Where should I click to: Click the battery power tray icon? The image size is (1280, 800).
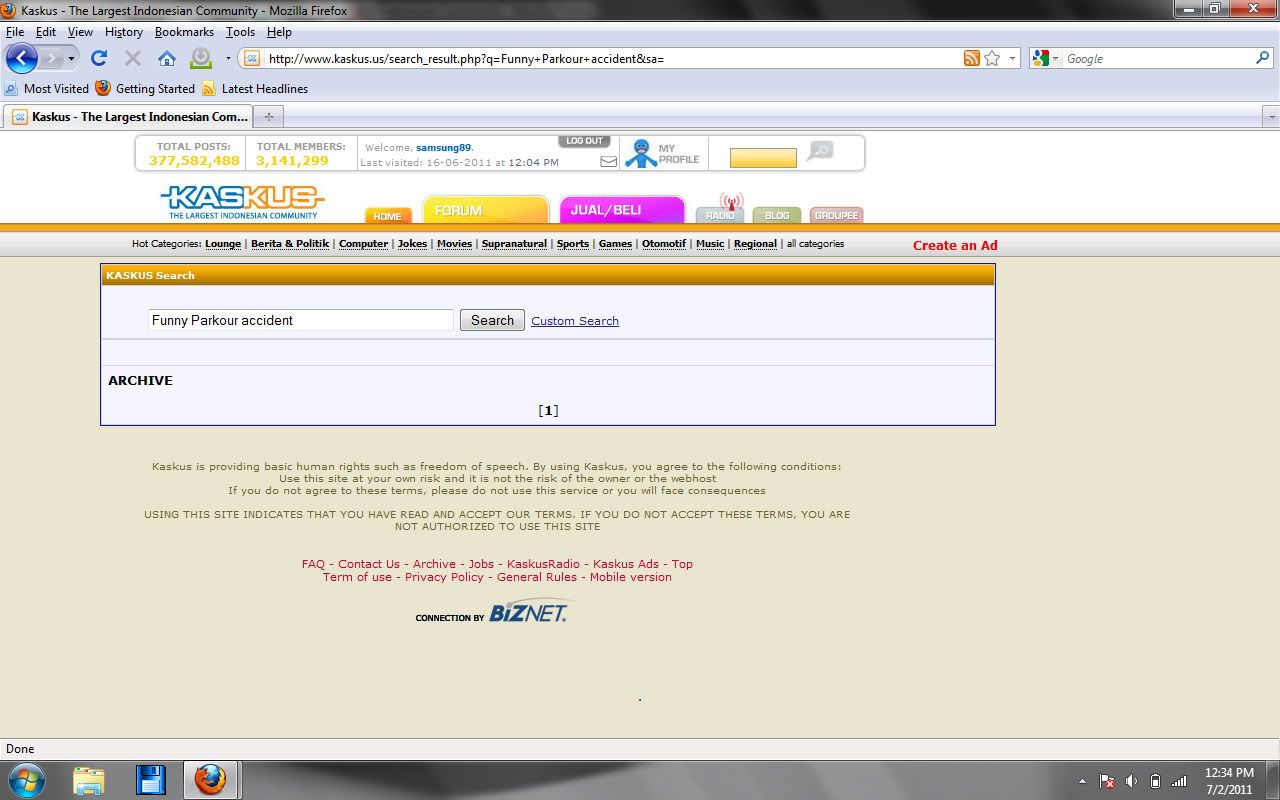click(1155, 781)
